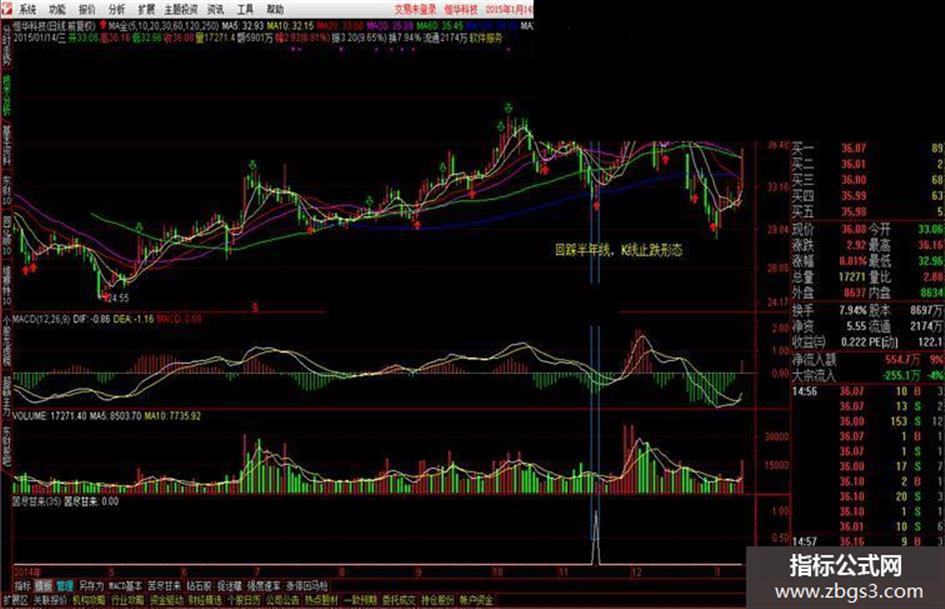Switch to the 涨停回马枪 template tab
This screenshot has height=609, width=945.
tap(307, 585)
